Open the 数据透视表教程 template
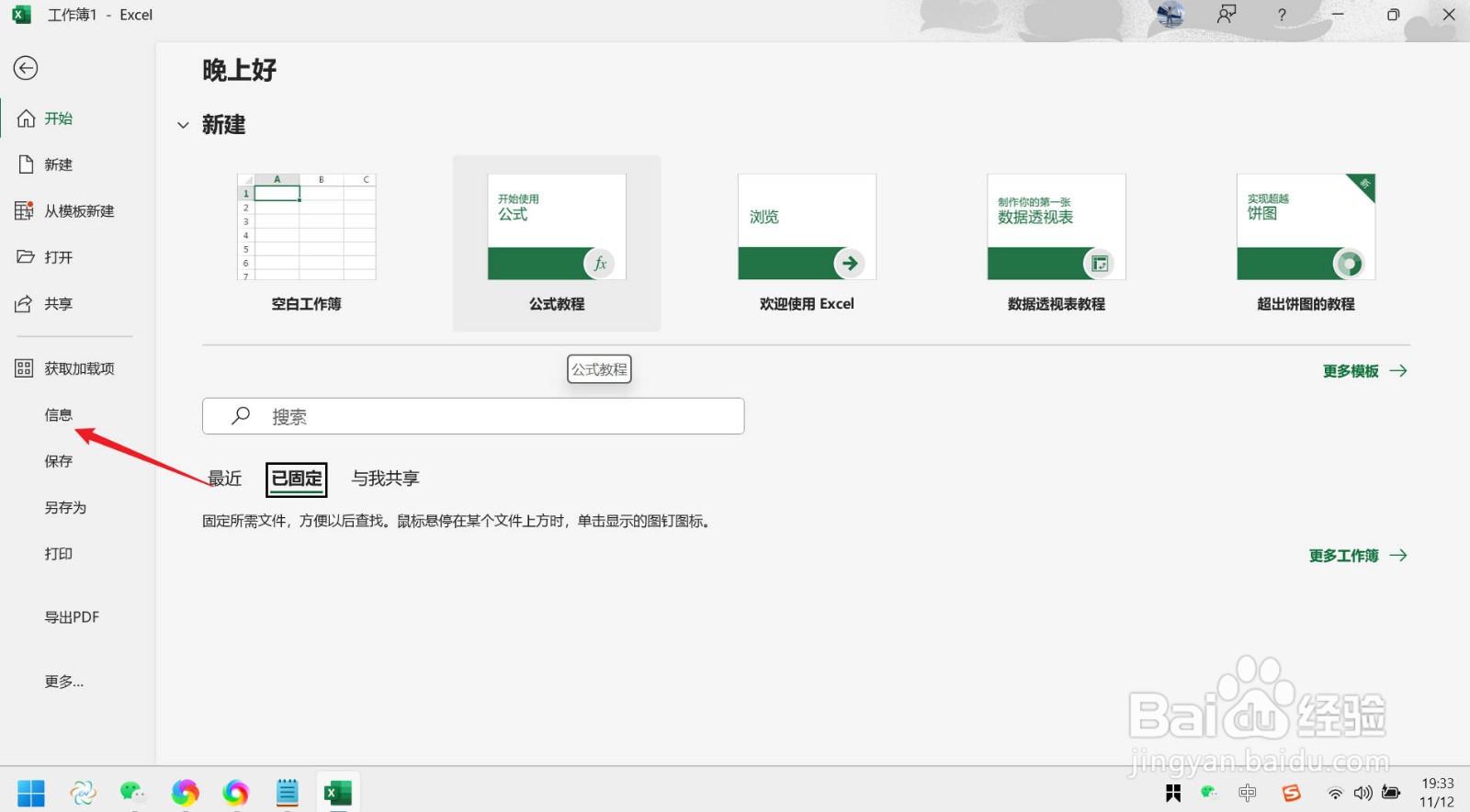 pyautogui.click(x=1057, y=243)
